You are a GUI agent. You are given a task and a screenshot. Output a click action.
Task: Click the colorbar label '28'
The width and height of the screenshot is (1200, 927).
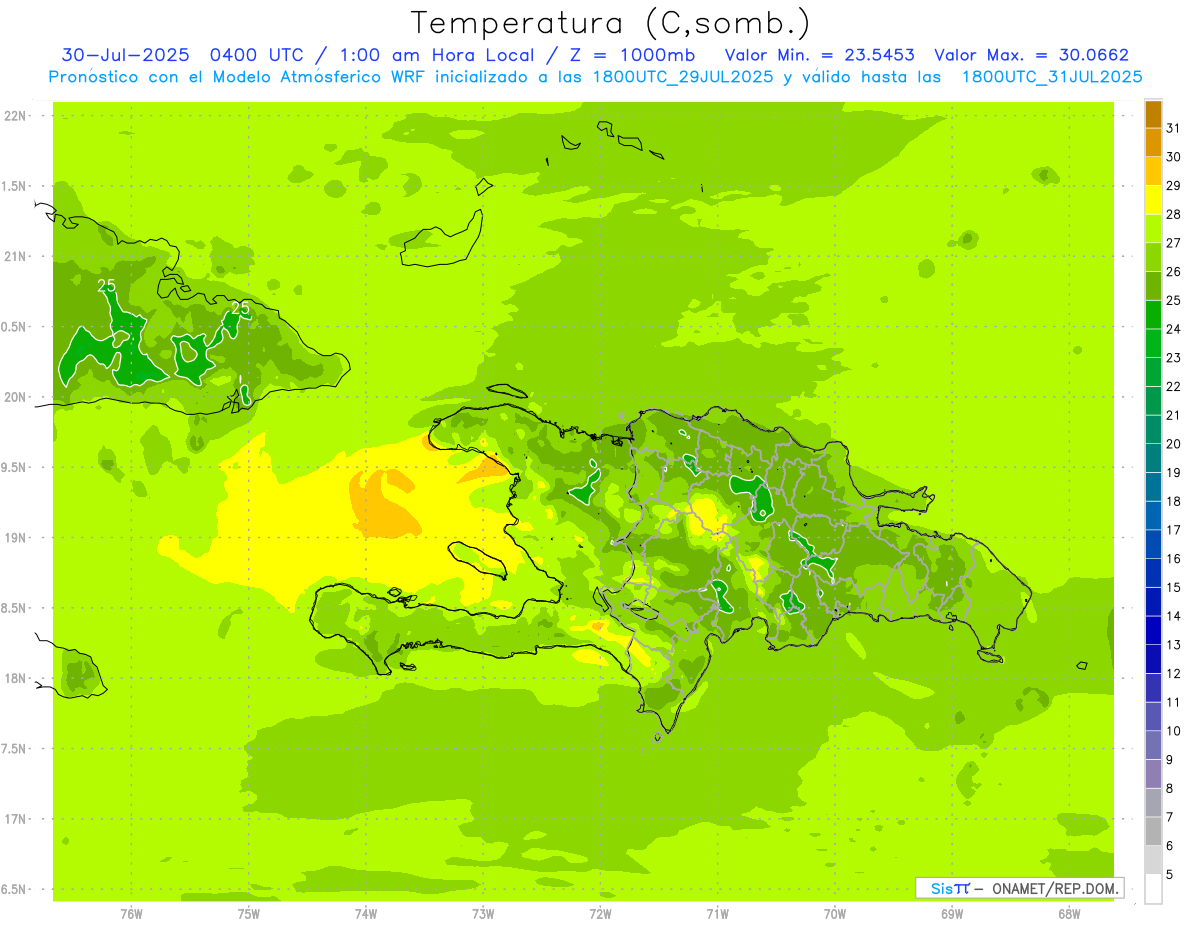(1174, 214)
